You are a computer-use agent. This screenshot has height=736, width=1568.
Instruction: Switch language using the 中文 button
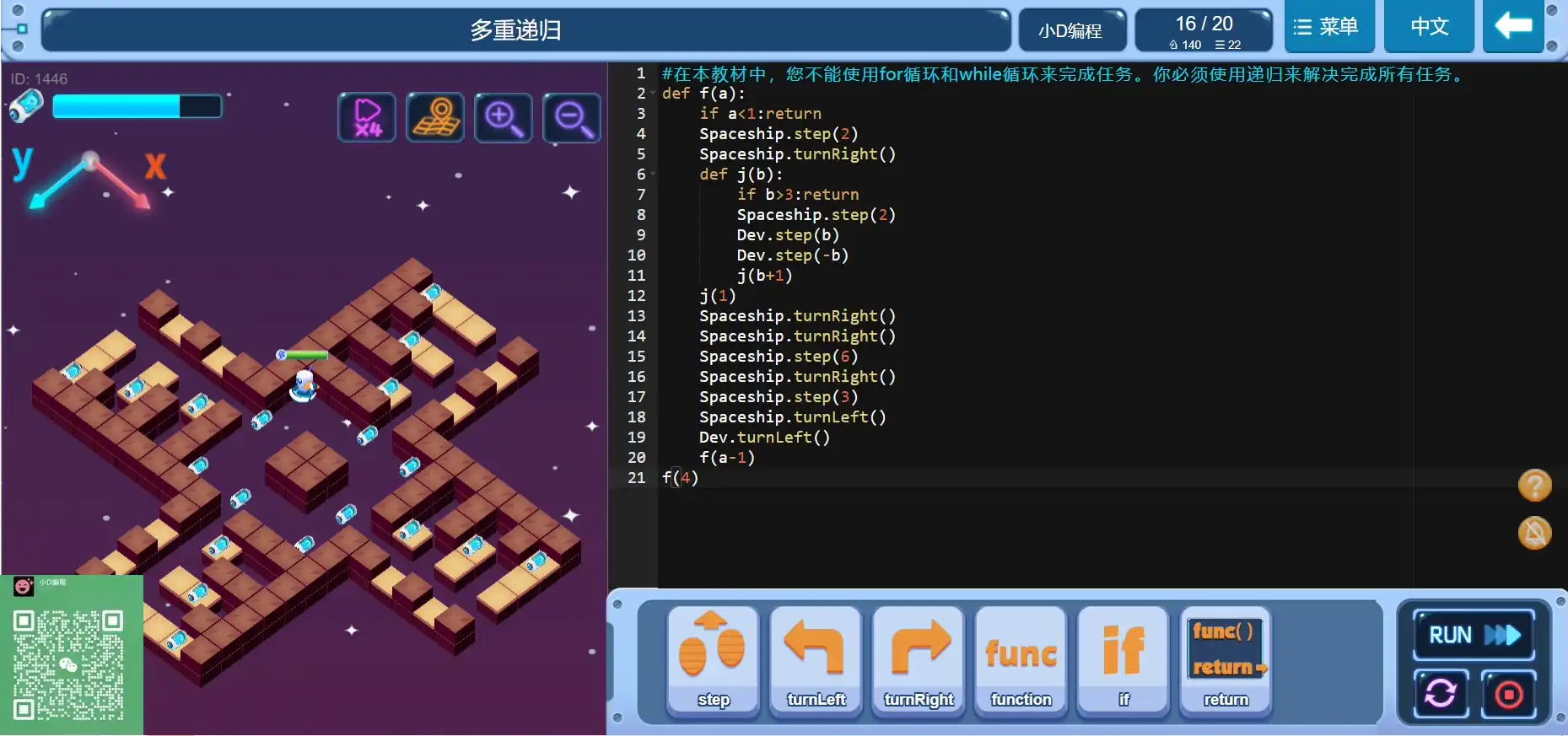click(1430, 27)
